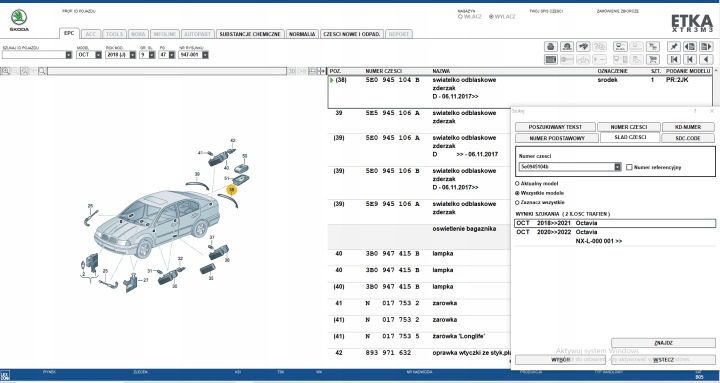Click the OZNACZENIE column header
Viewport: 720px width, 383px height.
coord(613,71)
